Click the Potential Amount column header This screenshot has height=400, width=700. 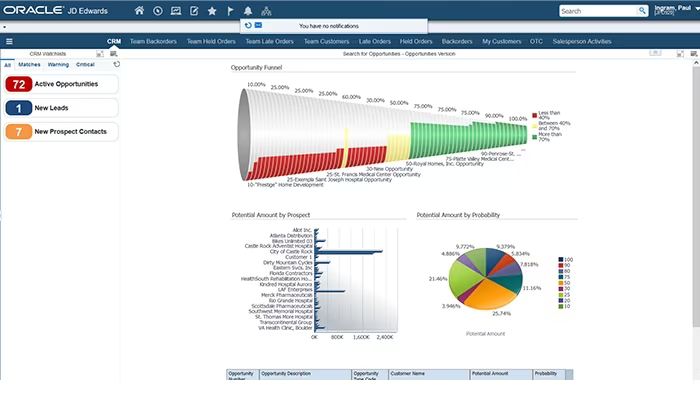(501, 374)
